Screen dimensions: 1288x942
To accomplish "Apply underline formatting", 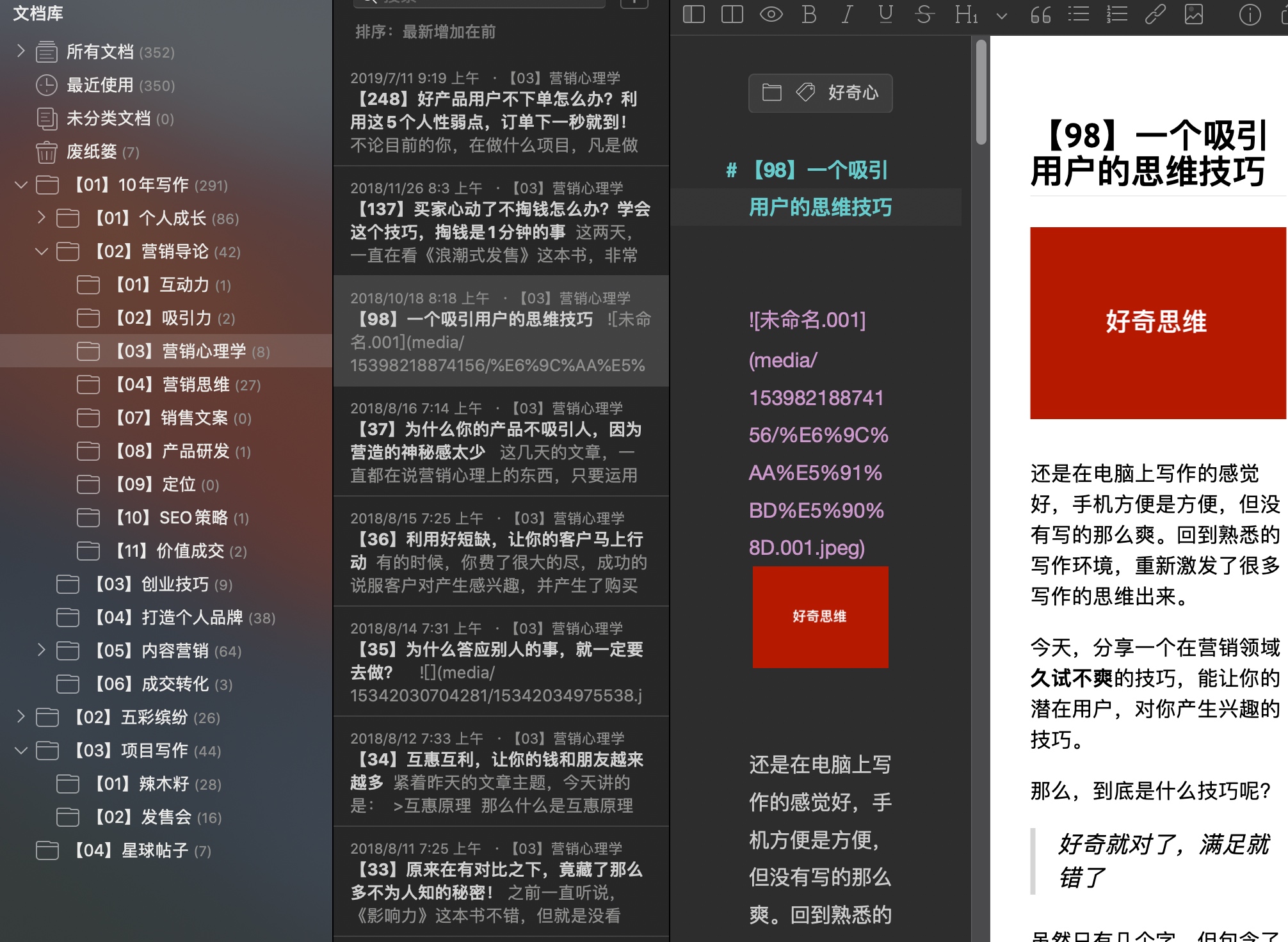I will [x=886, y=14].
